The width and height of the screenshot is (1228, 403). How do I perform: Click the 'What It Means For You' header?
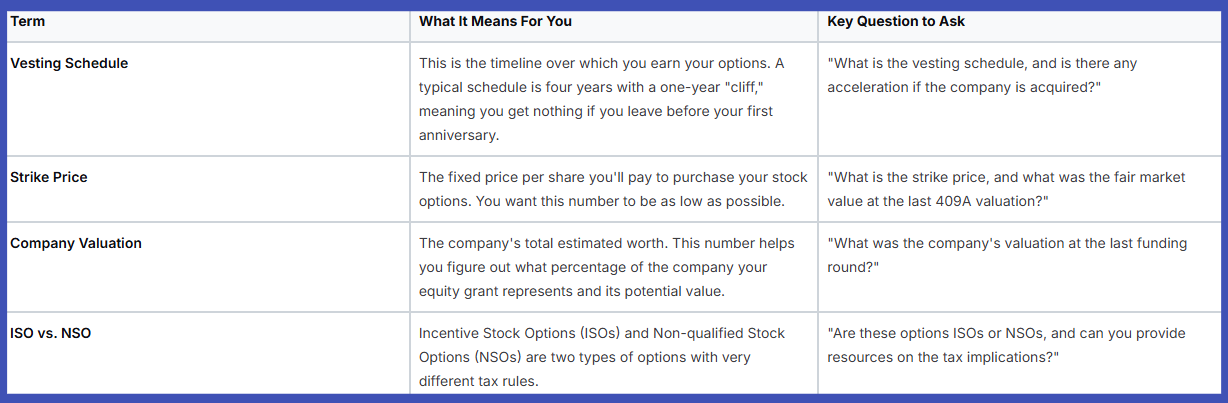click(495, 21)
